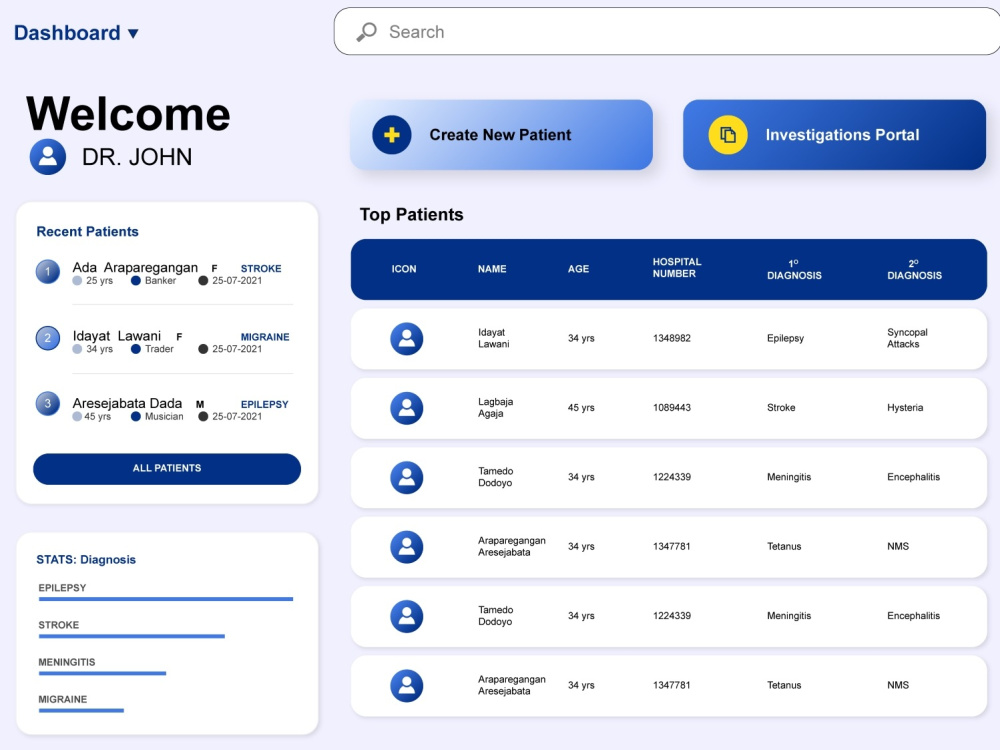The image size is (1000, 750).
Task: Click the Epilepsy primary diagnosis cell
Action: click(x=785, y=338)
